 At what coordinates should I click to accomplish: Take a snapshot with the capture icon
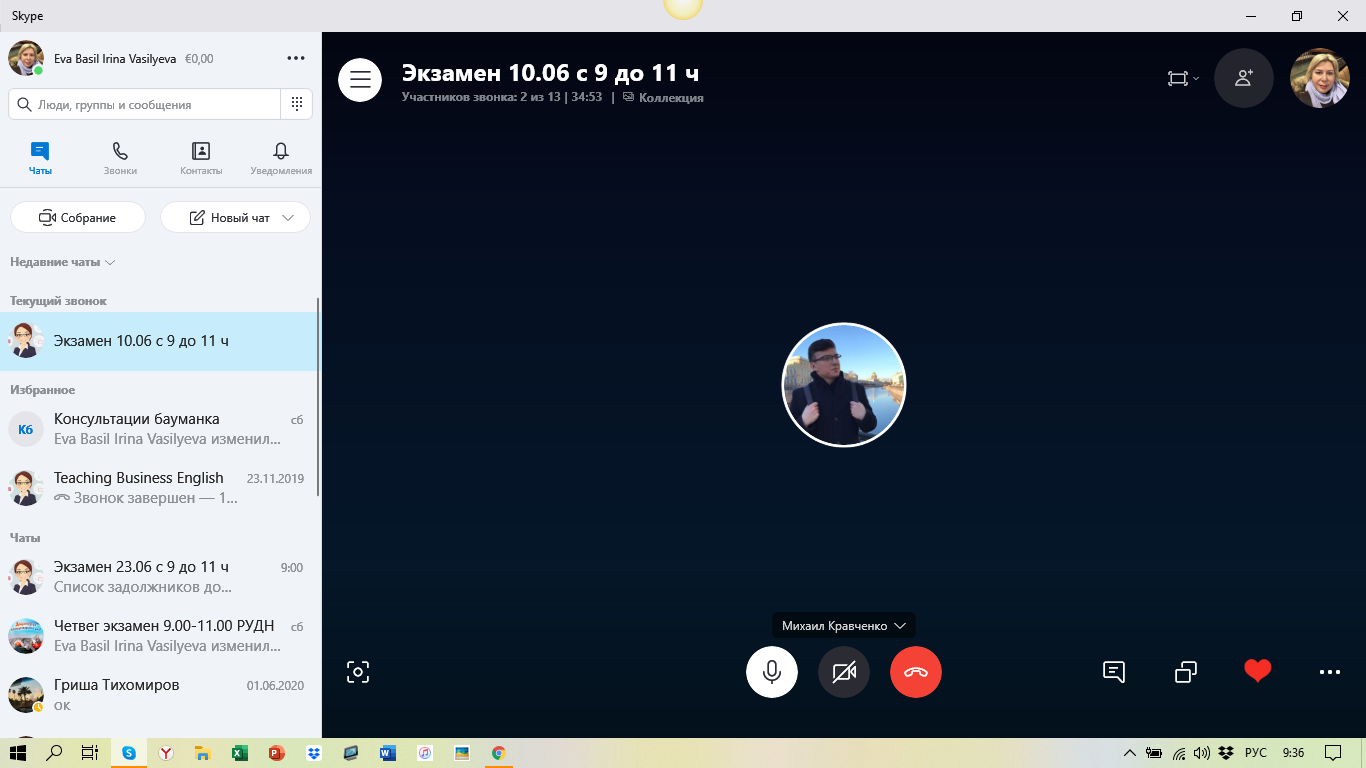pos(358,672)
